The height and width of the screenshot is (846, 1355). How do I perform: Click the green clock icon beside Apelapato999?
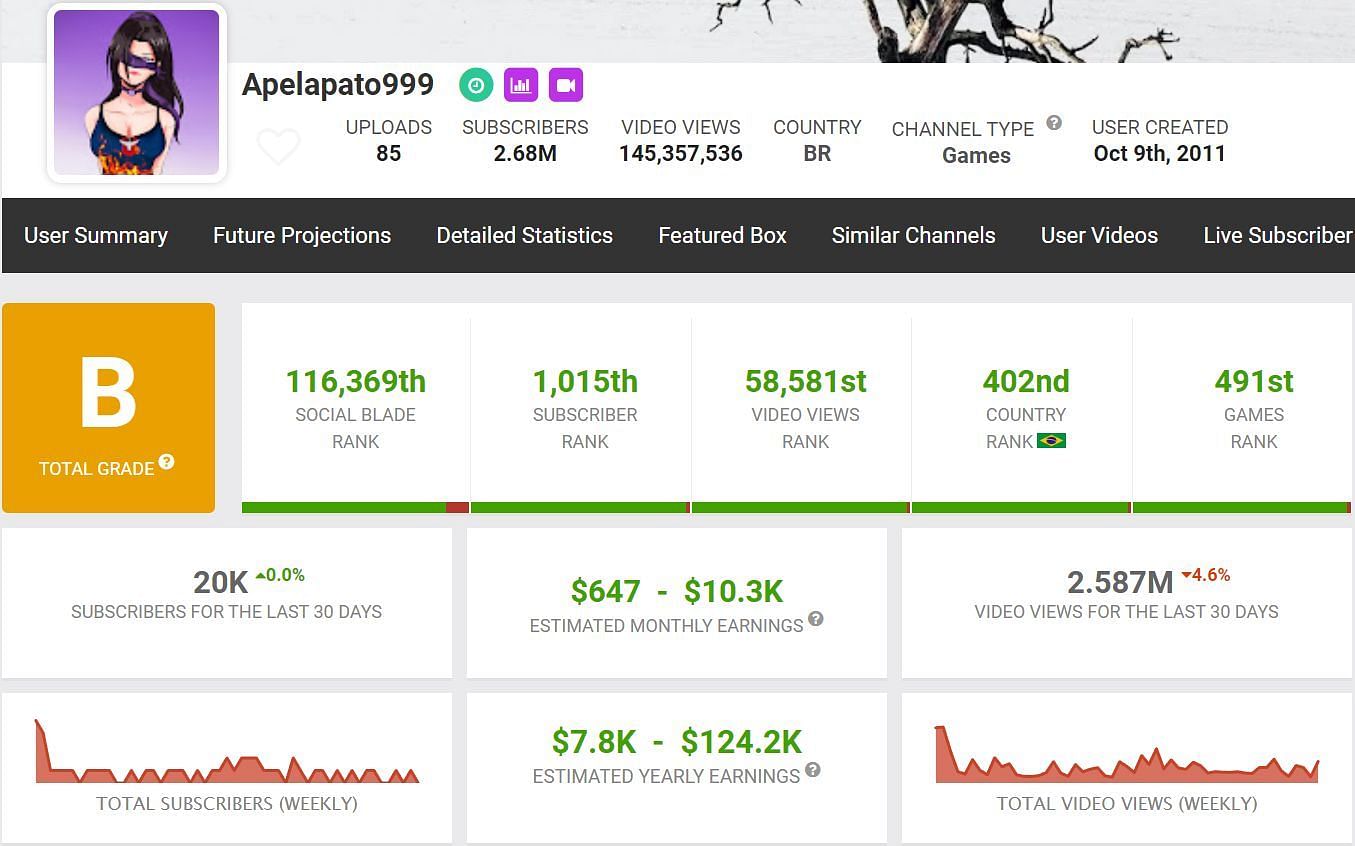[x=476, y=85]
